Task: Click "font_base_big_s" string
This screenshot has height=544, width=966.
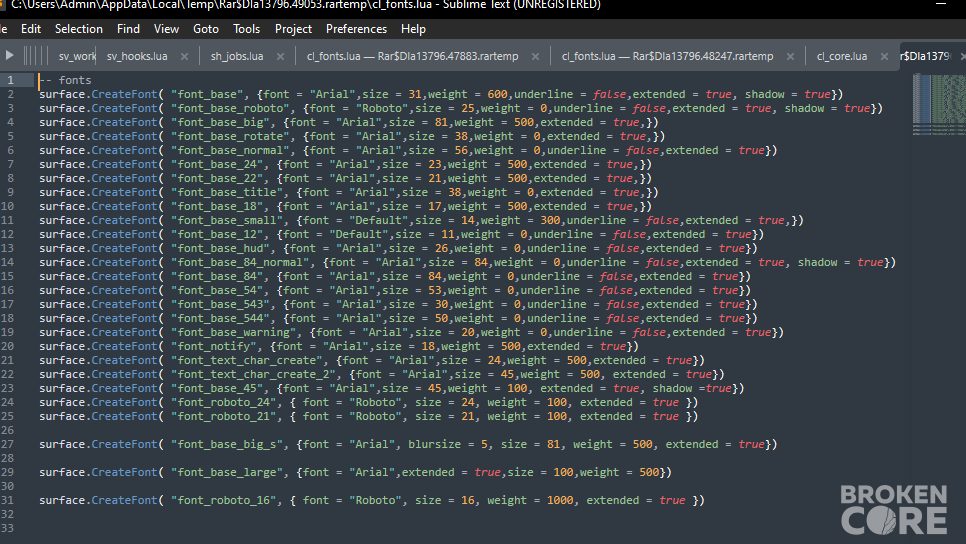Action: 227,444
